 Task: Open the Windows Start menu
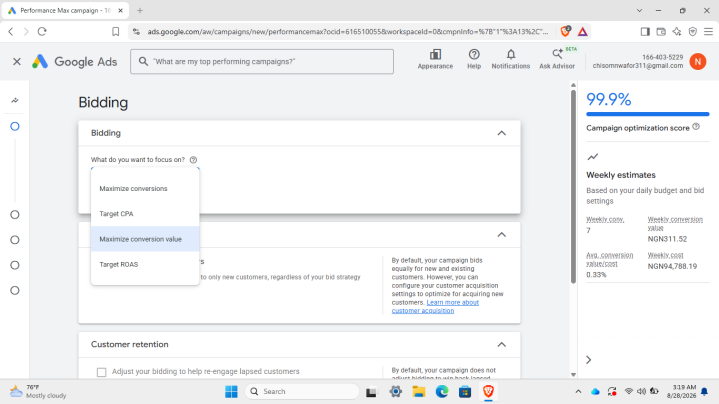(232, 392)
